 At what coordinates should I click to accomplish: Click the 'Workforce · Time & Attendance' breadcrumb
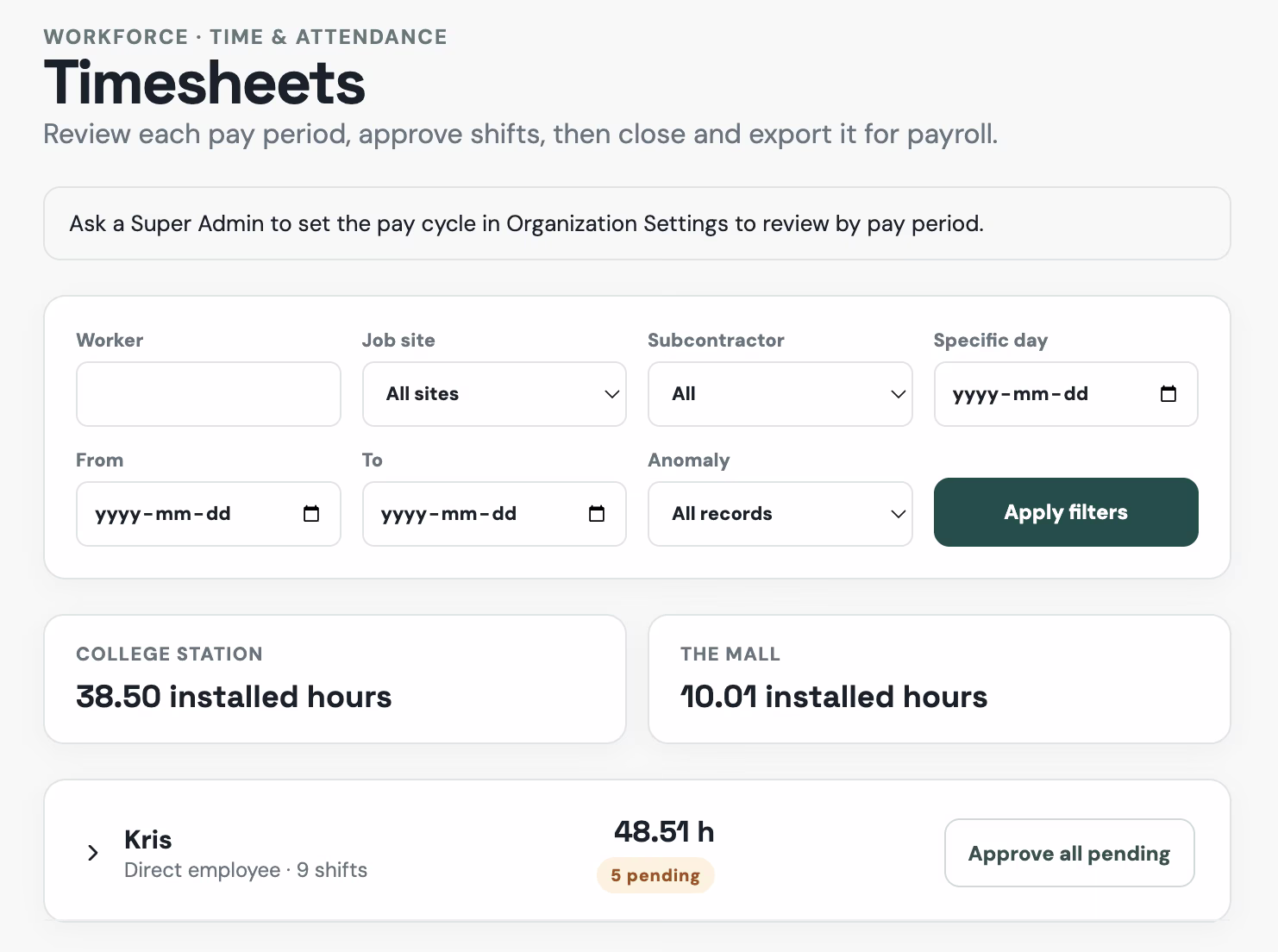(246, 37)
